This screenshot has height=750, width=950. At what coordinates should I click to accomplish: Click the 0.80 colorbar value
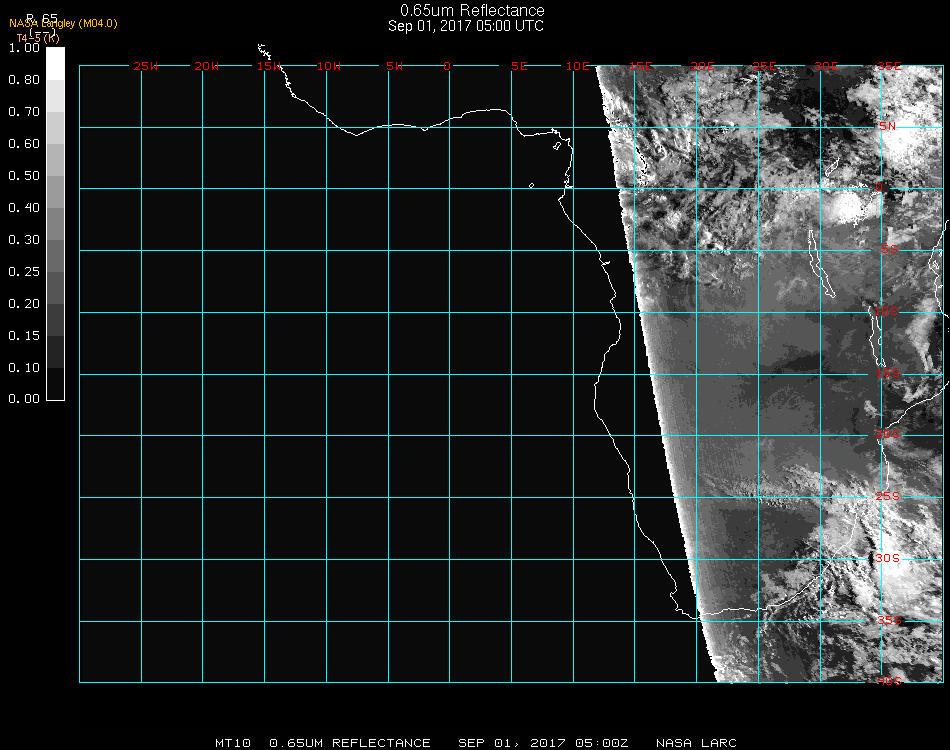[24, 79]
